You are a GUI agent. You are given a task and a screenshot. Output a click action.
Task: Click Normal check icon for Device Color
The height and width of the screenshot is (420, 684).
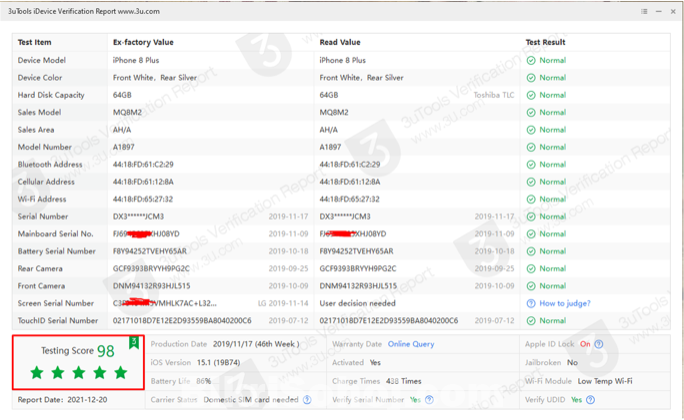[x=531, y=78]
